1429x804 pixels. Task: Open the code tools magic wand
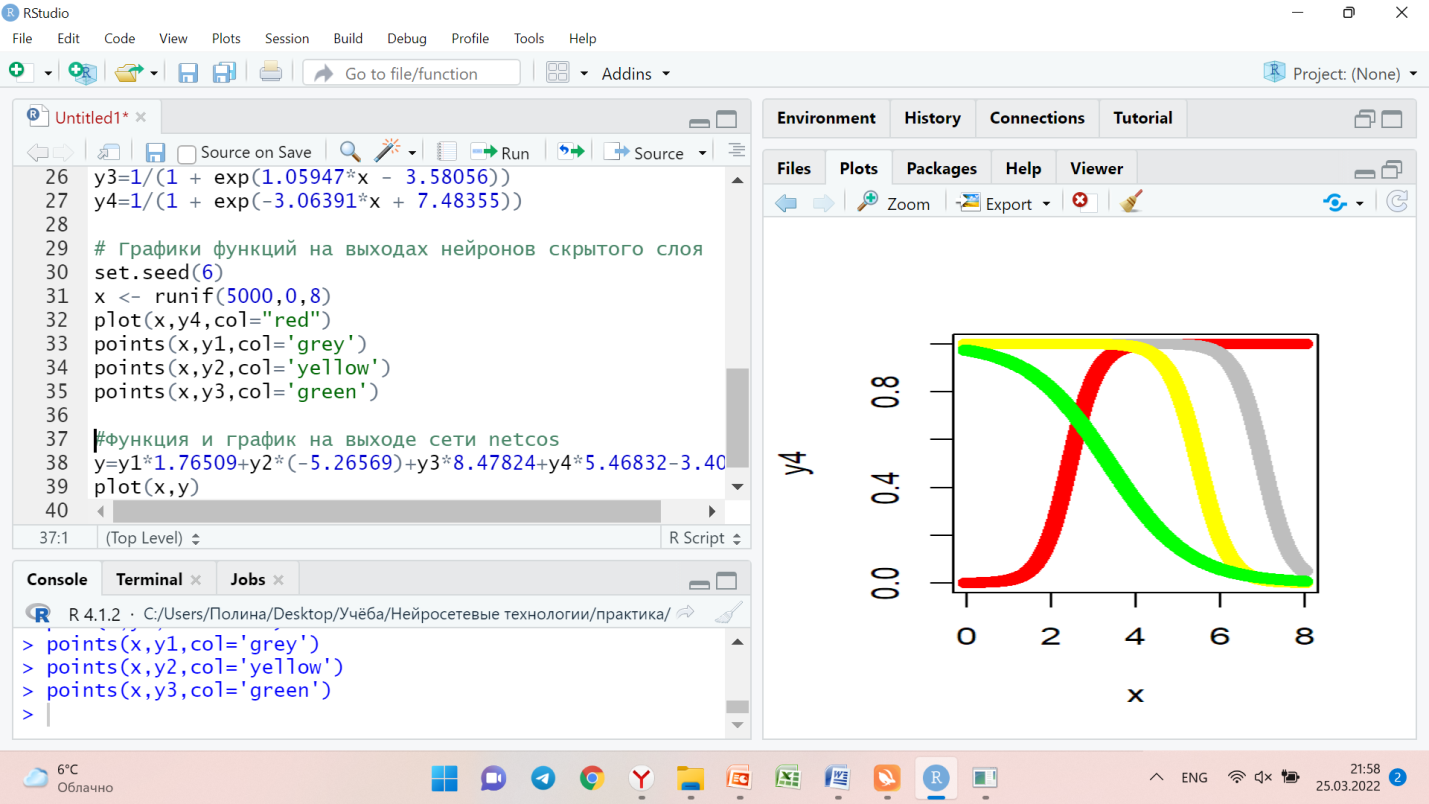[x=388, y=151]
